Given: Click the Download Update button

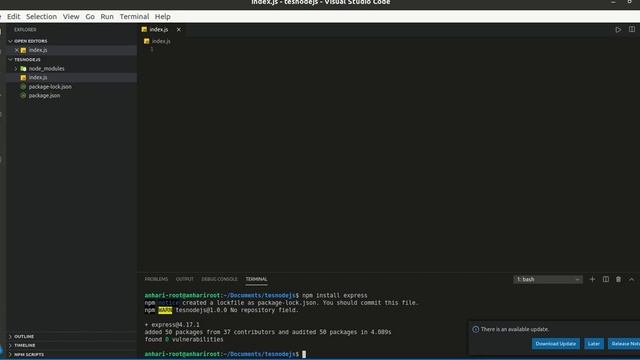Looking at the screenshot, I should coord(556,344).
